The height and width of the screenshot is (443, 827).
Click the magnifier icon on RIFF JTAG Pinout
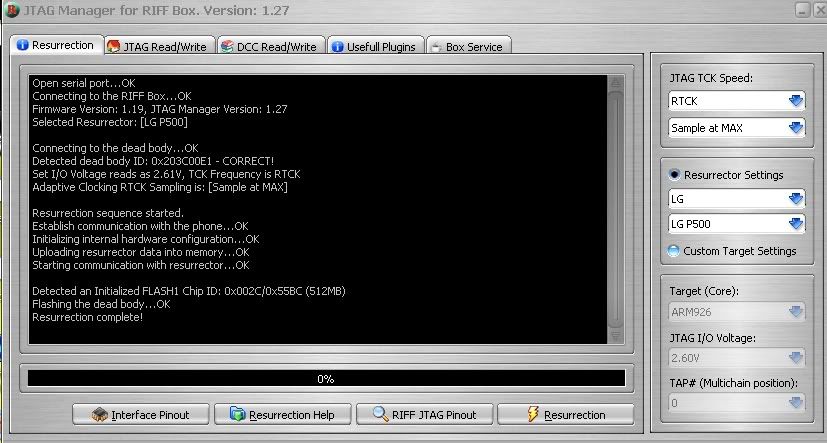pos(380,414)
